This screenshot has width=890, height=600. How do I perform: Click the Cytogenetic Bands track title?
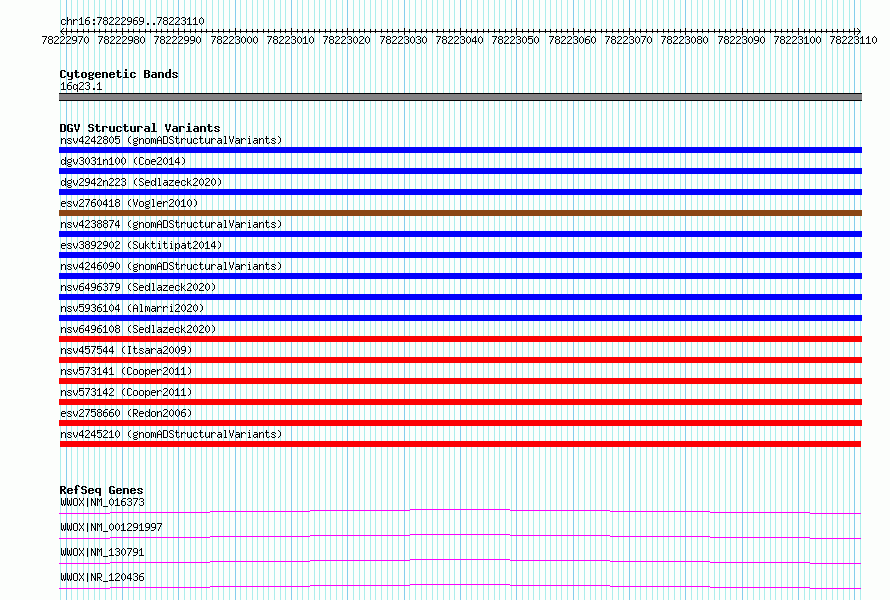(x=119, y=74)
